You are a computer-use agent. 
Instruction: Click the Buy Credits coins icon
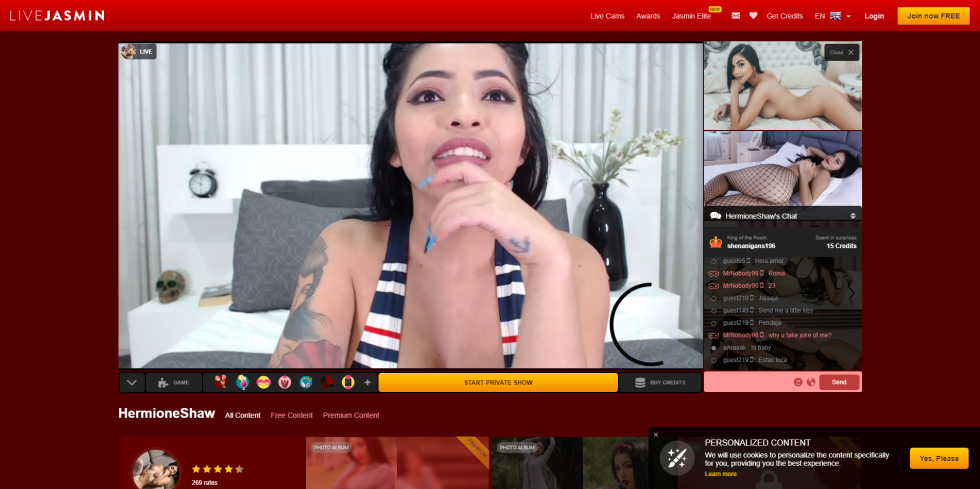tap(640, 382)
